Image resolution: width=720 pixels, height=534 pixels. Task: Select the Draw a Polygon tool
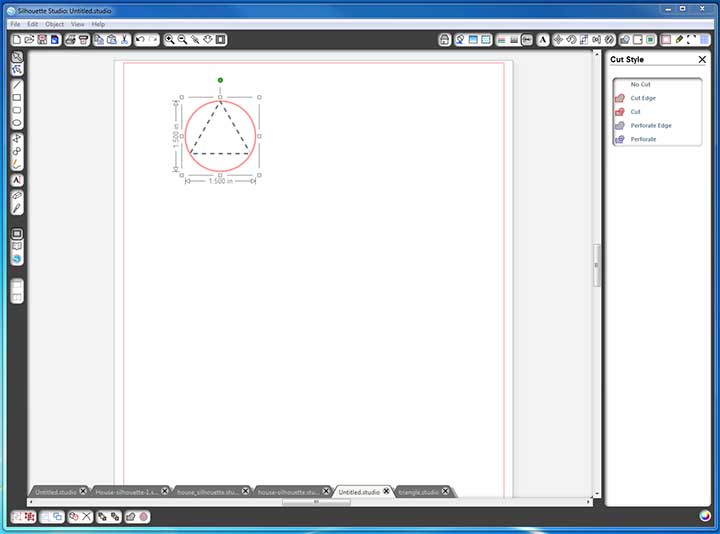click(x=17, y=138)
